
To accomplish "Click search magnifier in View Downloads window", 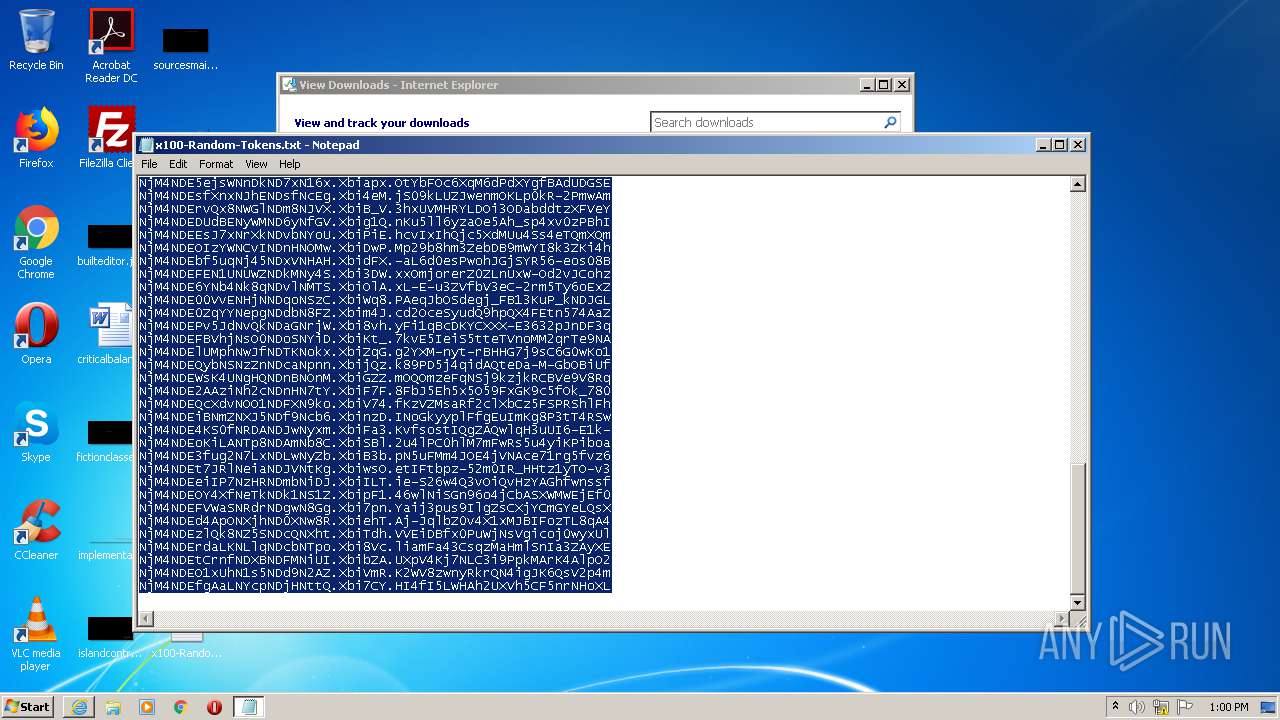I will tap(890, 122).
